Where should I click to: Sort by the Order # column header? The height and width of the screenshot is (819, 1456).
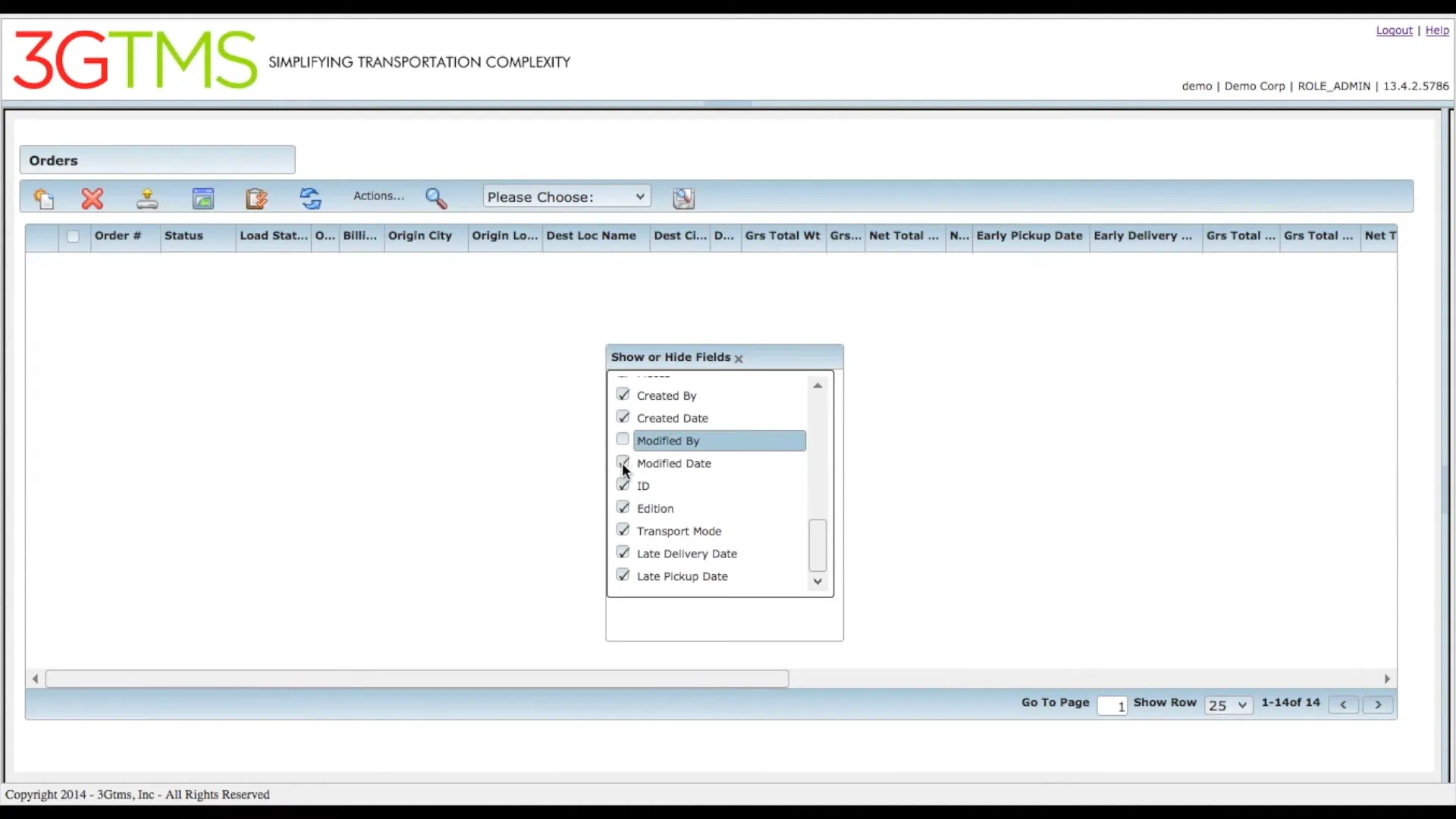[118, 237]
